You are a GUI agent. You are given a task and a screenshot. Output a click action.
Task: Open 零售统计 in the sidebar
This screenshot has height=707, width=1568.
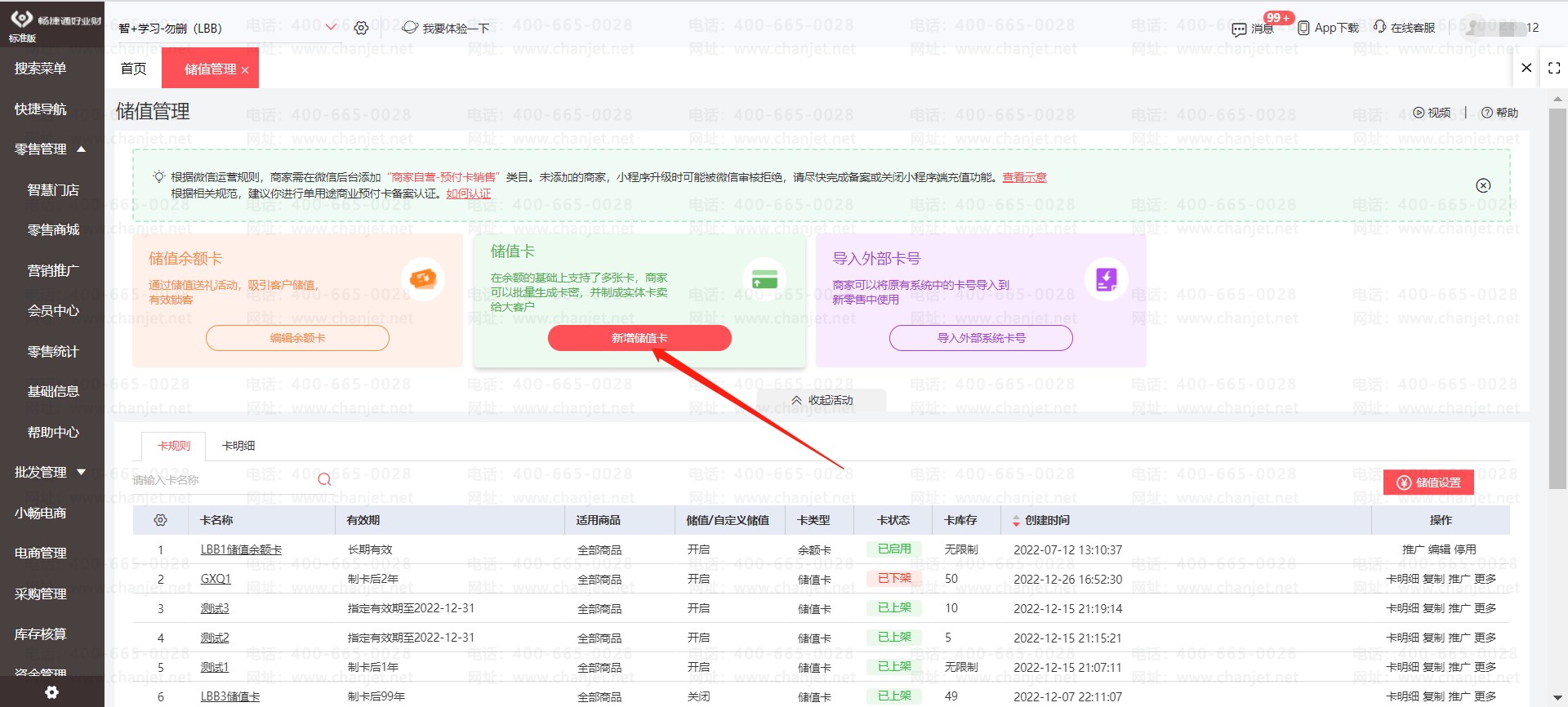52,352
